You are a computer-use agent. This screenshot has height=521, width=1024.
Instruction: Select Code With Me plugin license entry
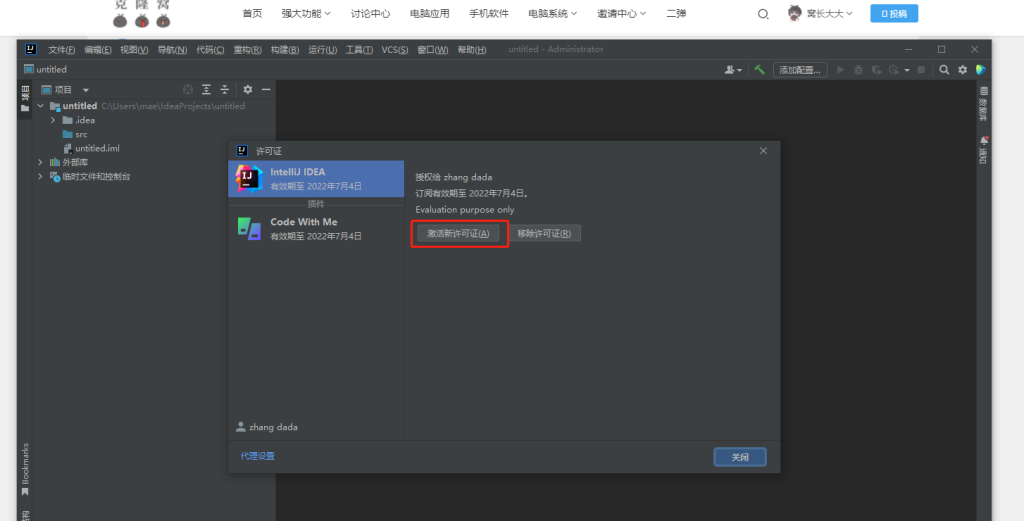pos(316,229)
